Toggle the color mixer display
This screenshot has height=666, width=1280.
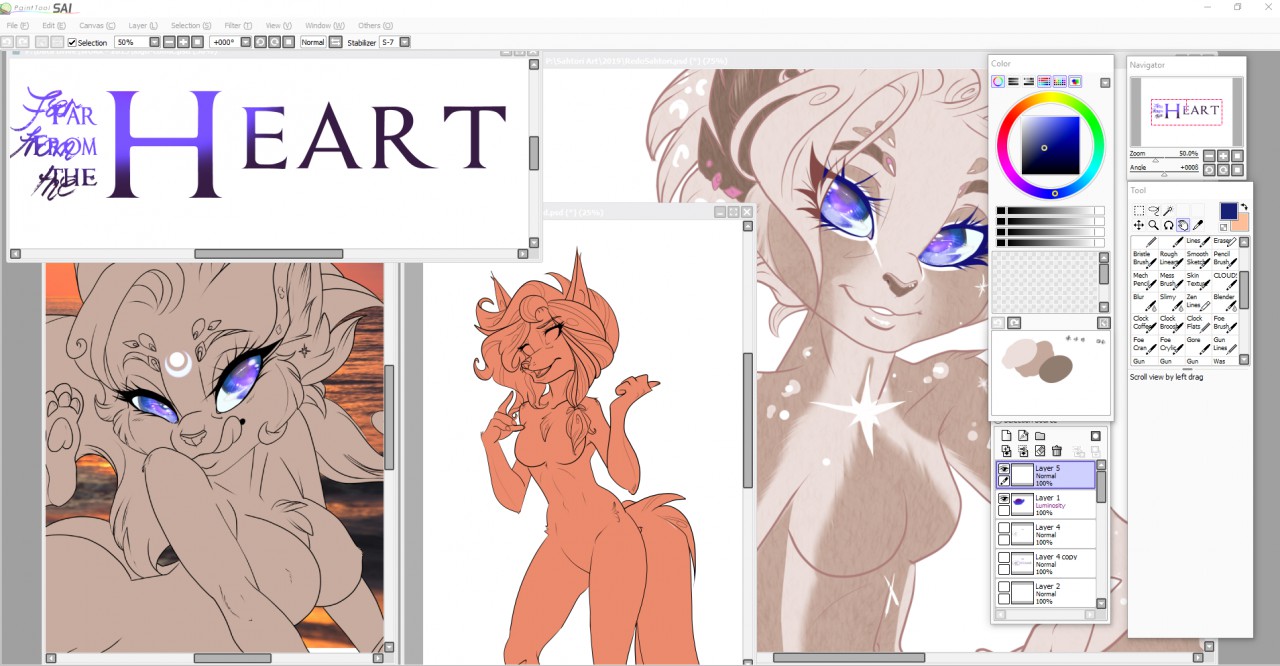coord(1044,82)
